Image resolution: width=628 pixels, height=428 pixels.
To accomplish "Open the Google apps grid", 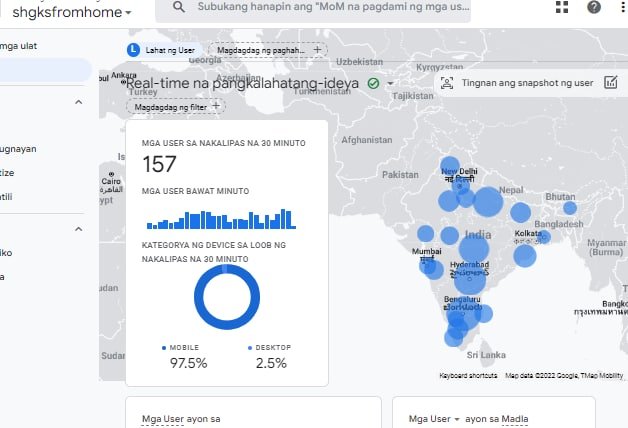I will (x=563, y=7).
